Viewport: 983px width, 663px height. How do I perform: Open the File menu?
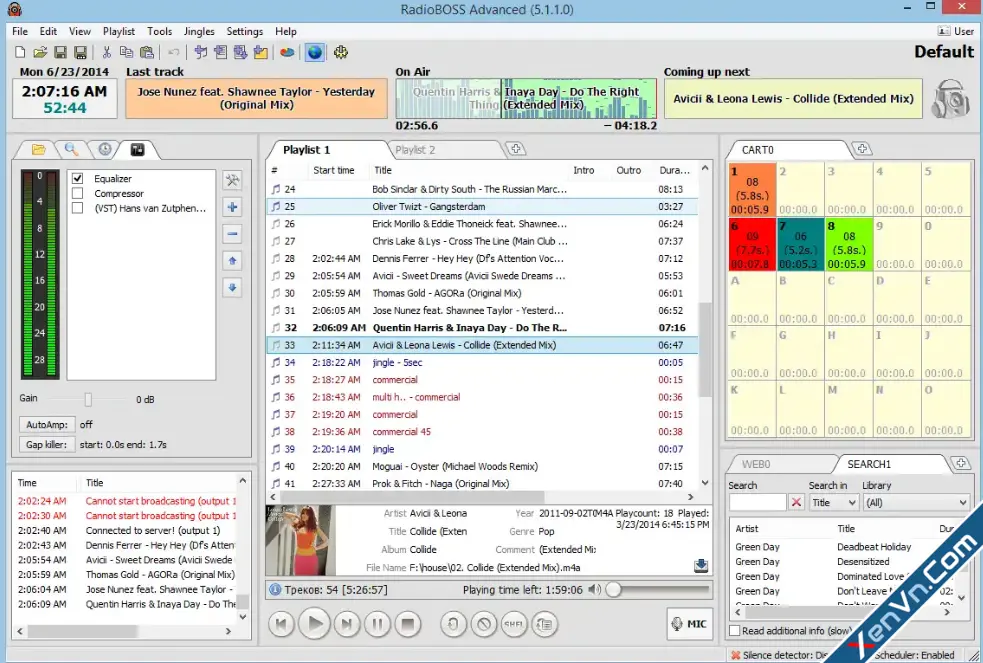coord(20,31)
